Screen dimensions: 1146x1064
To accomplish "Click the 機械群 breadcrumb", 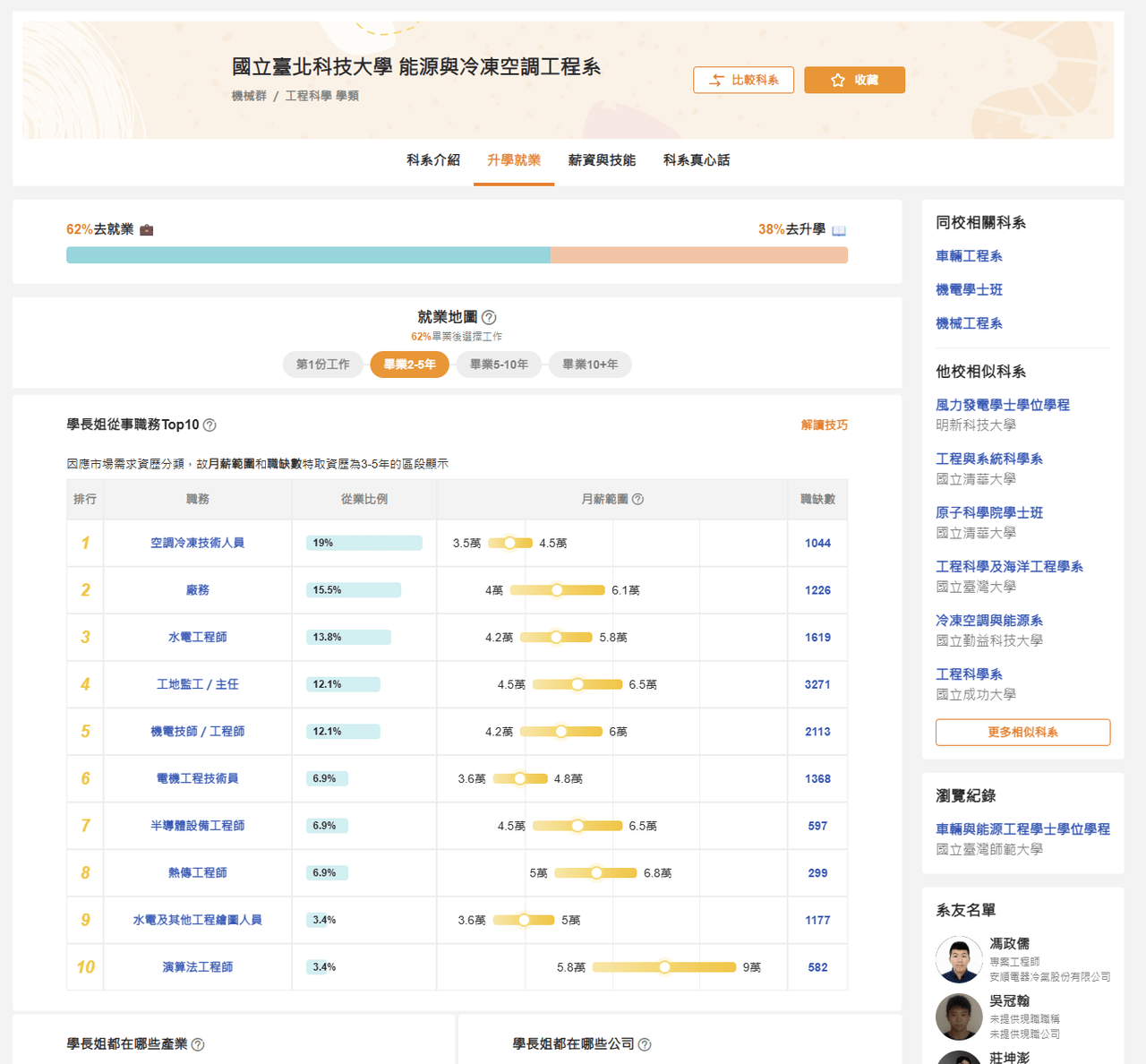I will click(x=249, y=96).
